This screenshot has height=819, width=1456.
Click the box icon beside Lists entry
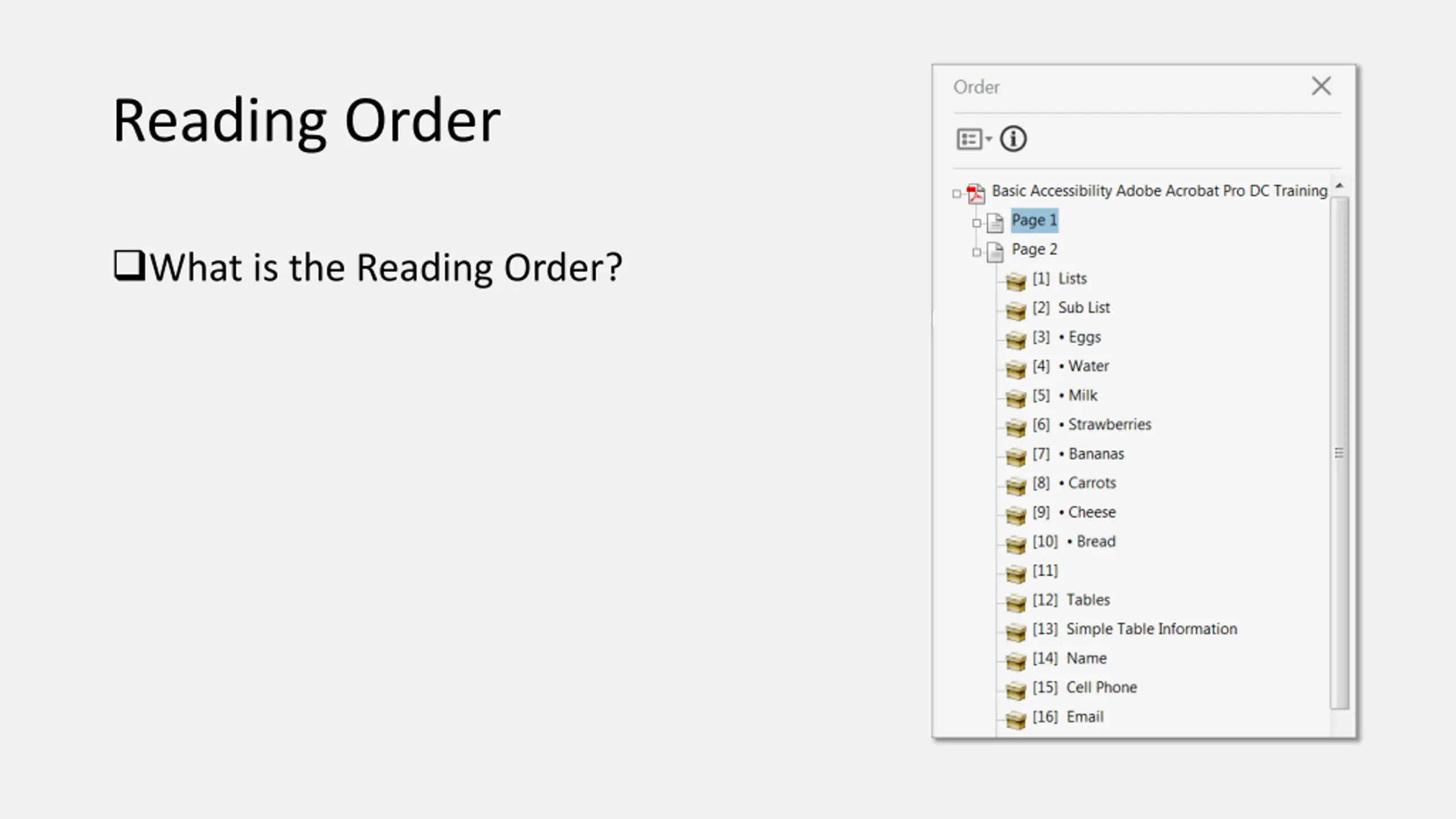1016,281
